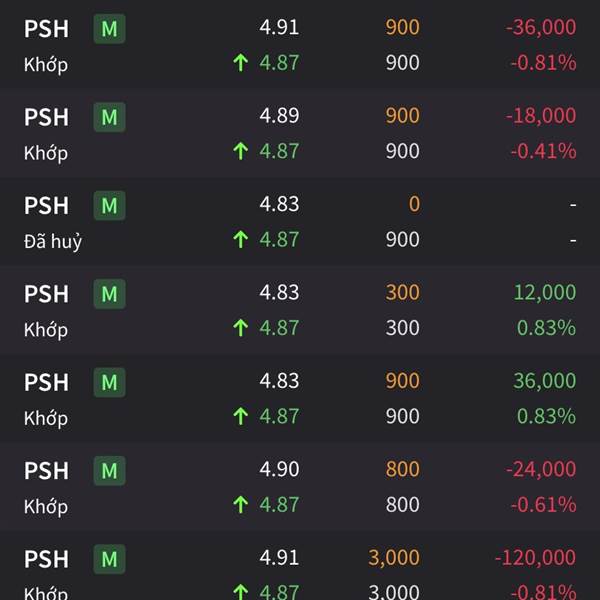
Task: Tap the M badge on the 36,000 profit order
Action: pos(109,382)
